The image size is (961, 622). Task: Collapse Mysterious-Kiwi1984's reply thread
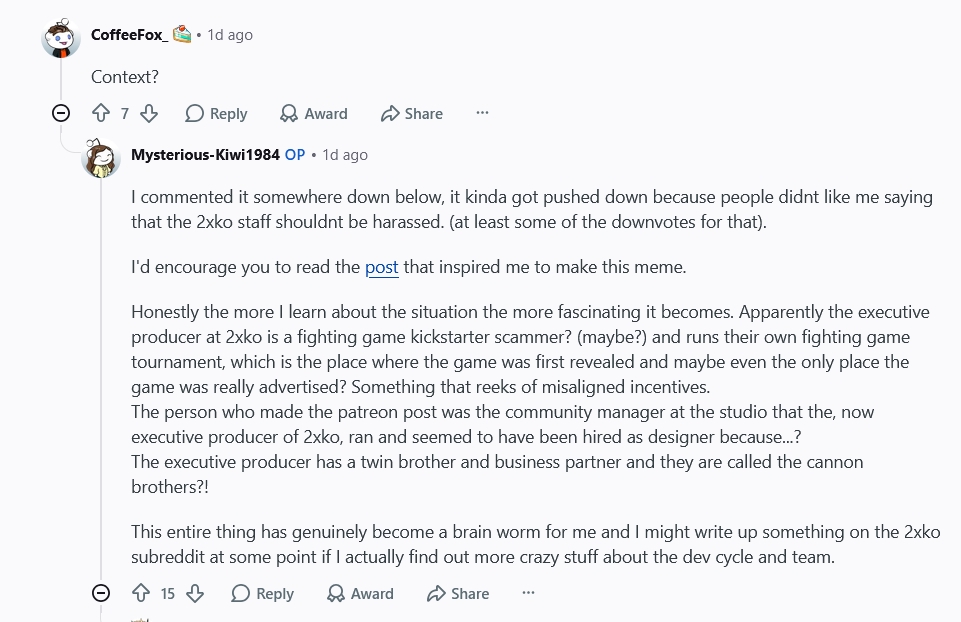[101, 593]
